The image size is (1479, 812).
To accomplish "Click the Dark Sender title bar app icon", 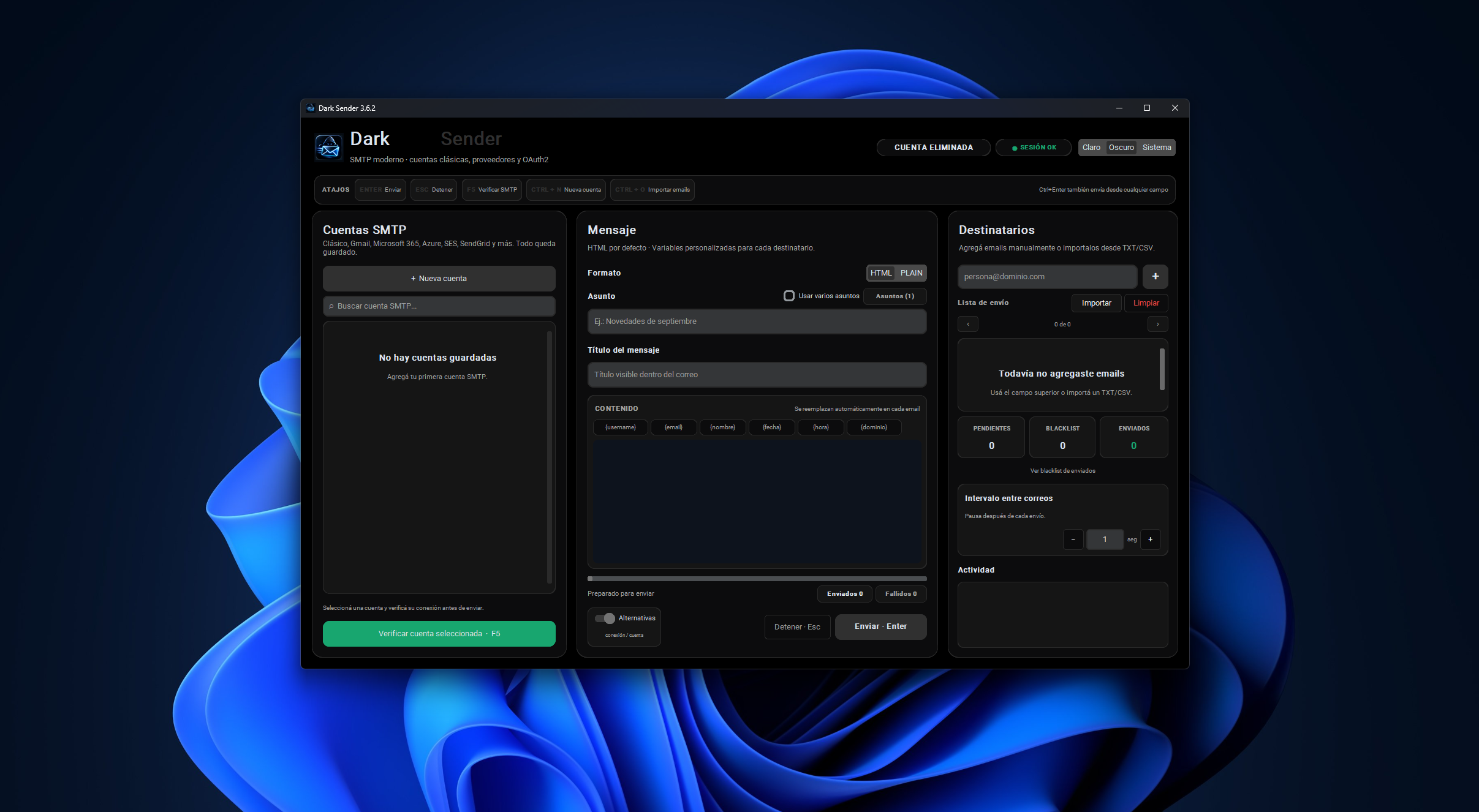I will coord(311,108).
